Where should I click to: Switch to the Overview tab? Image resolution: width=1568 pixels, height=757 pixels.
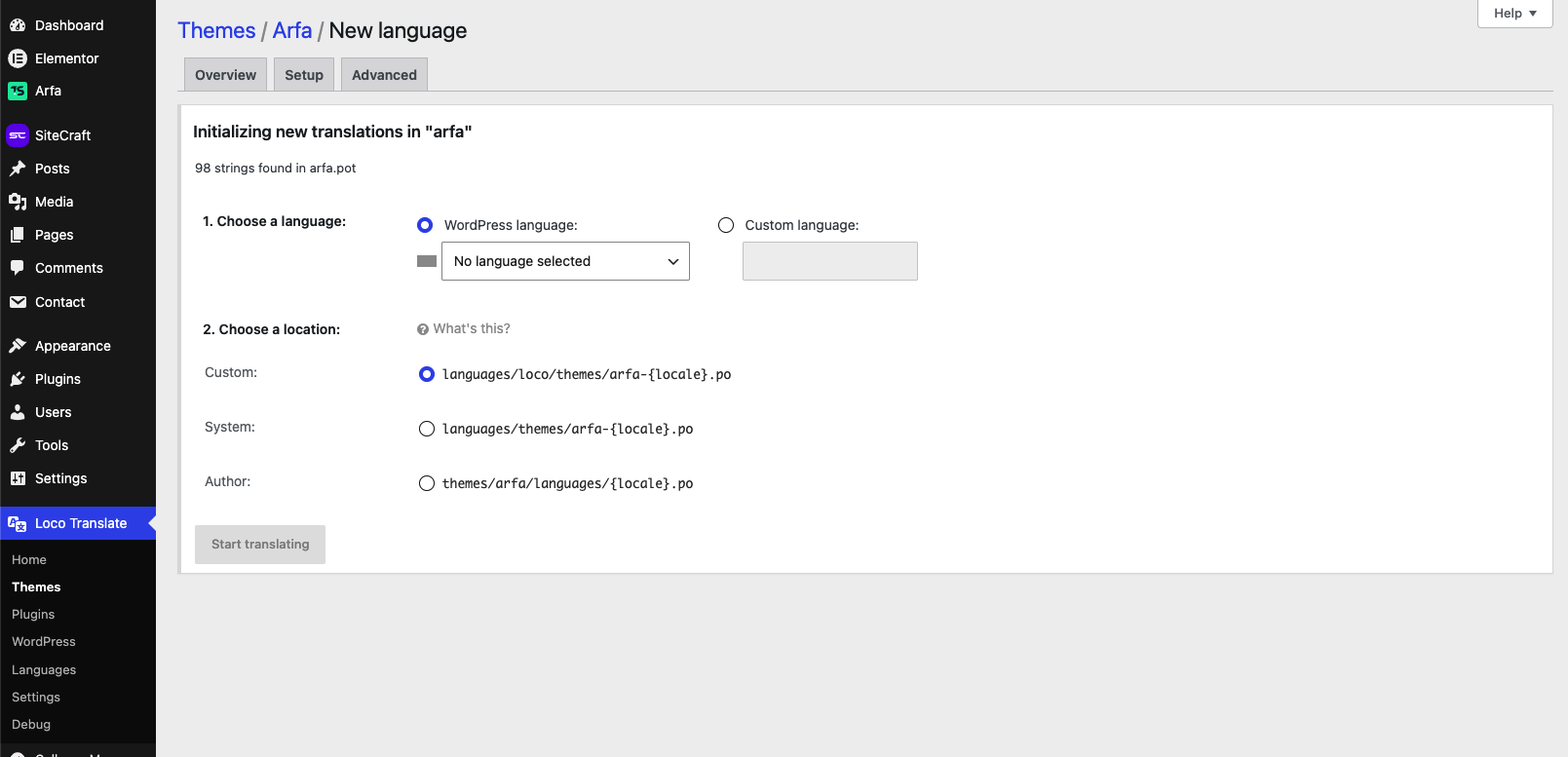(x=226, y=75)
